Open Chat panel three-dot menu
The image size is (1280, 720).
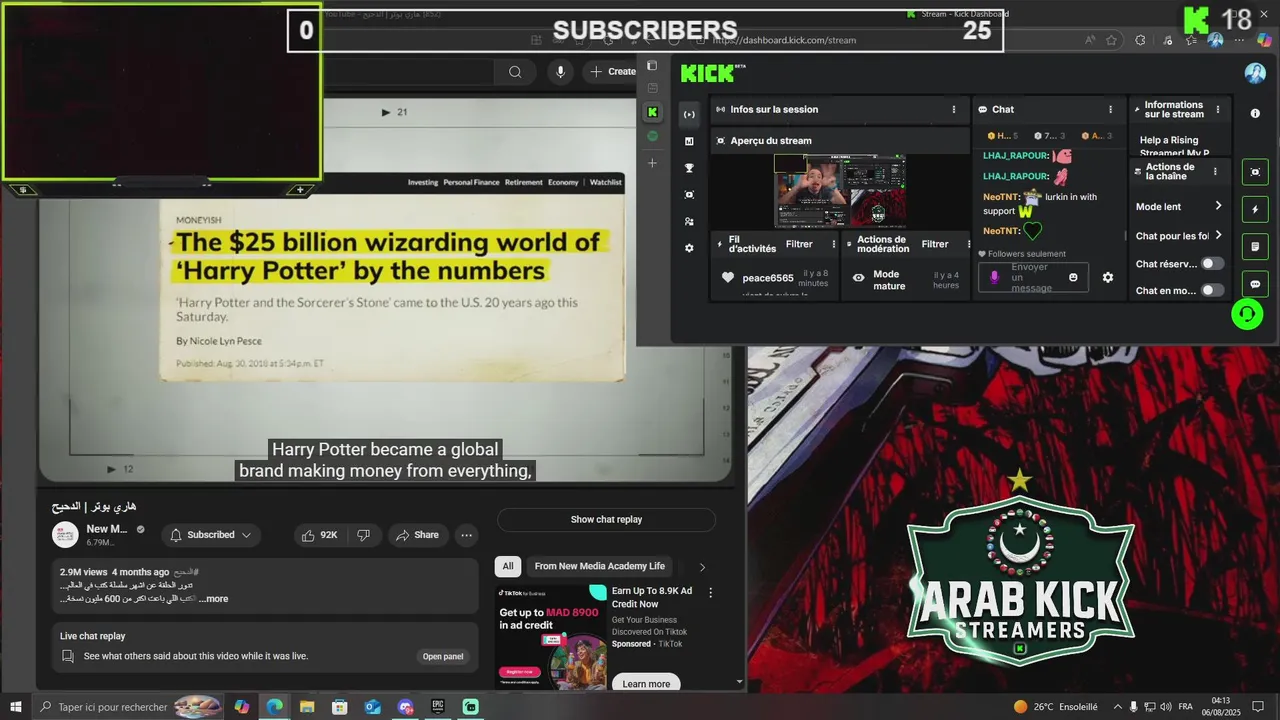[1110, 110]
